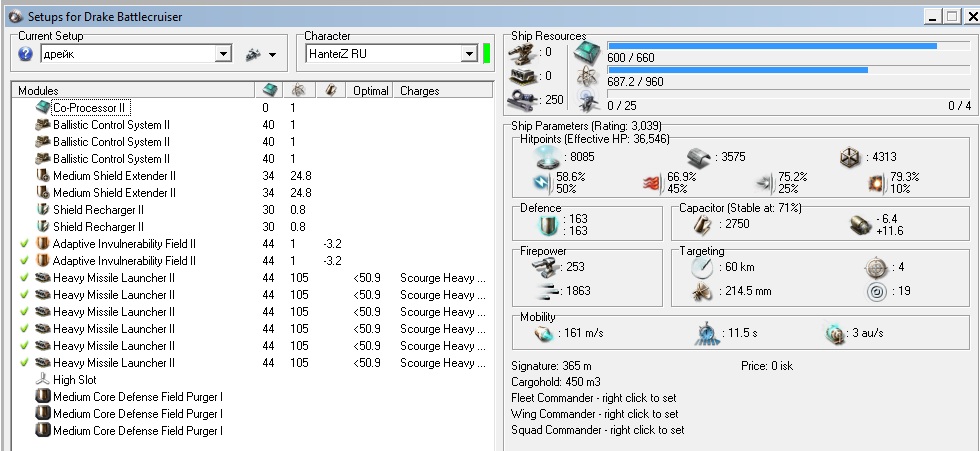Click the powergrid usage bar for 687.2 / 960
This screenshot has height=451, width=980.
pos(789,70)
